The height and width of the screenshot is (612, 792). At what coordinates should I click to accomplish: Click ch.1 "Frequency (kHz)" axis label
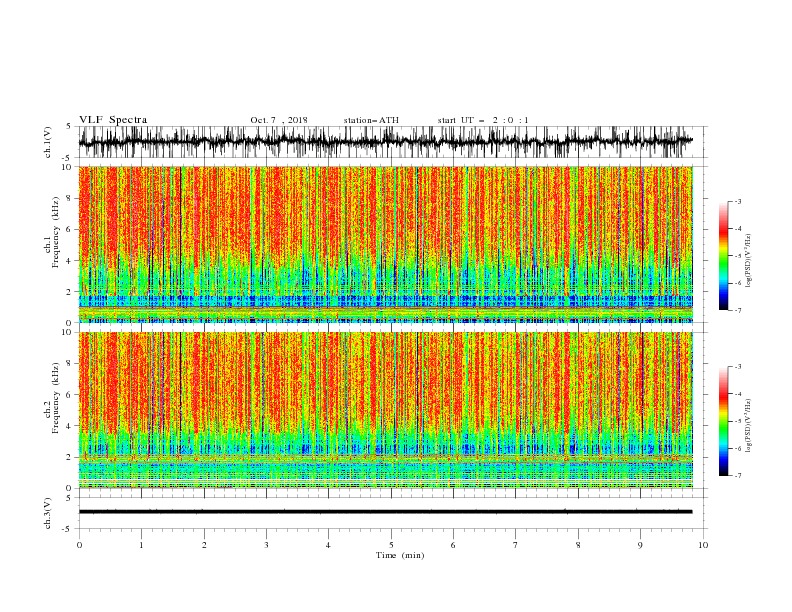[56, 233]
